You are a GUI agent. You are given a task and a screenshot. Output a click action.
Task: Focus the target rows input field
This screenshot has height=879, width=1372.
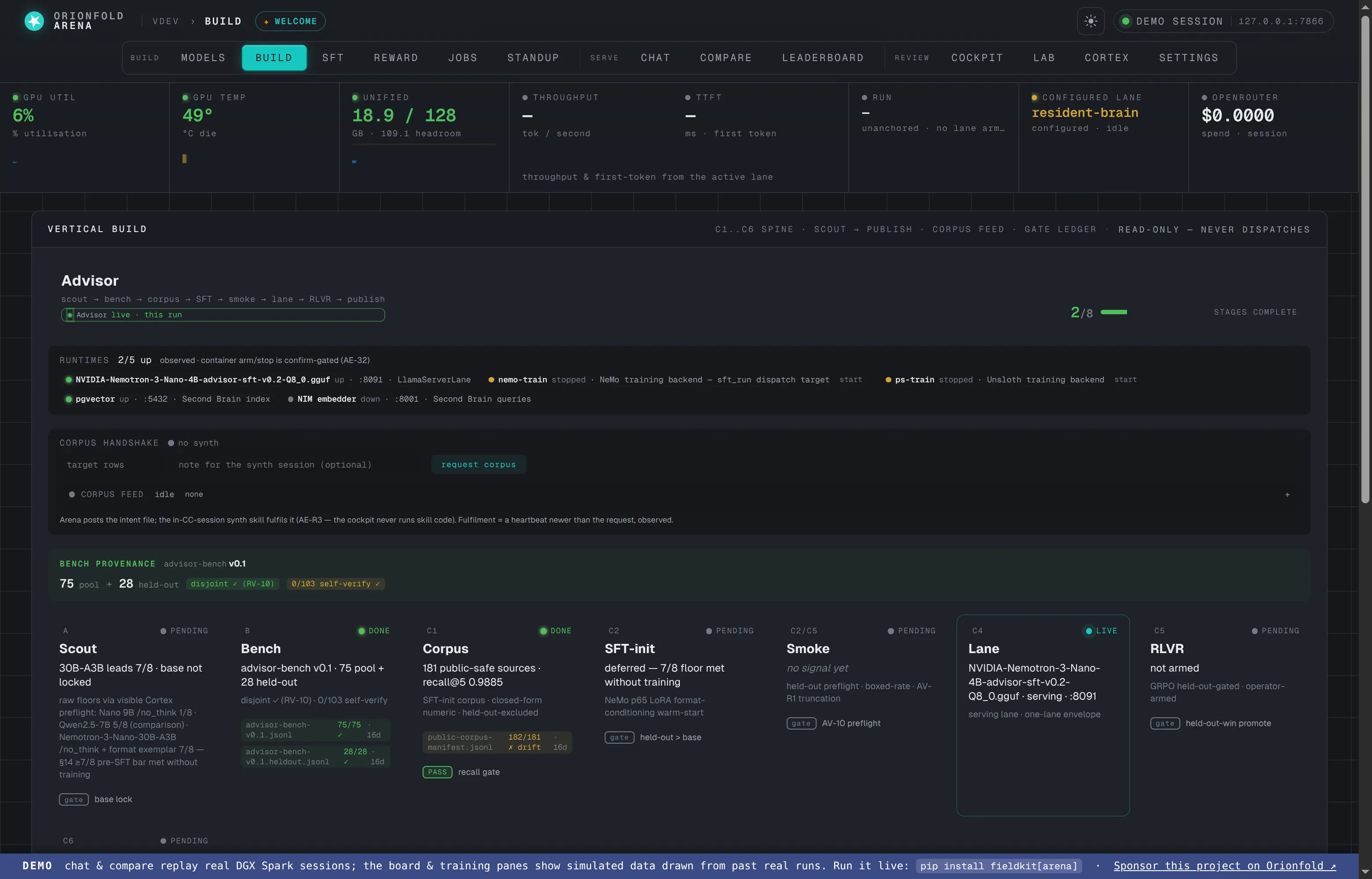pos(113,465)
